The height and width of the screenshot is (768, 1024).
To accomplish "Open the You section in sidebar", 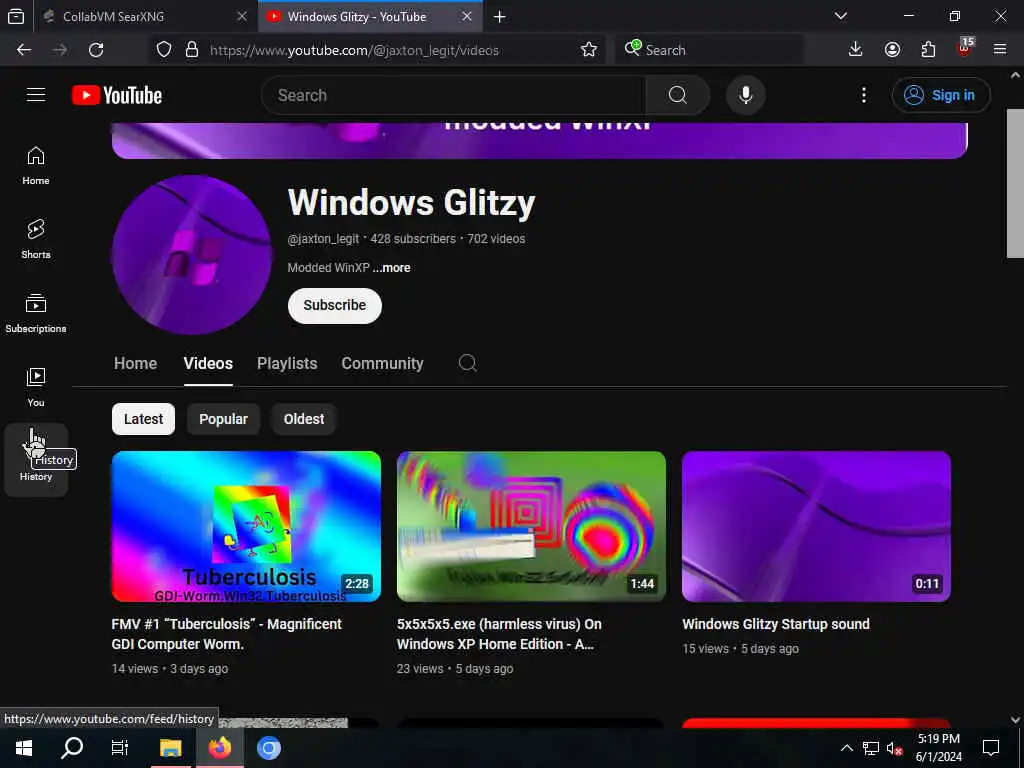I will (x=36, y=387).
